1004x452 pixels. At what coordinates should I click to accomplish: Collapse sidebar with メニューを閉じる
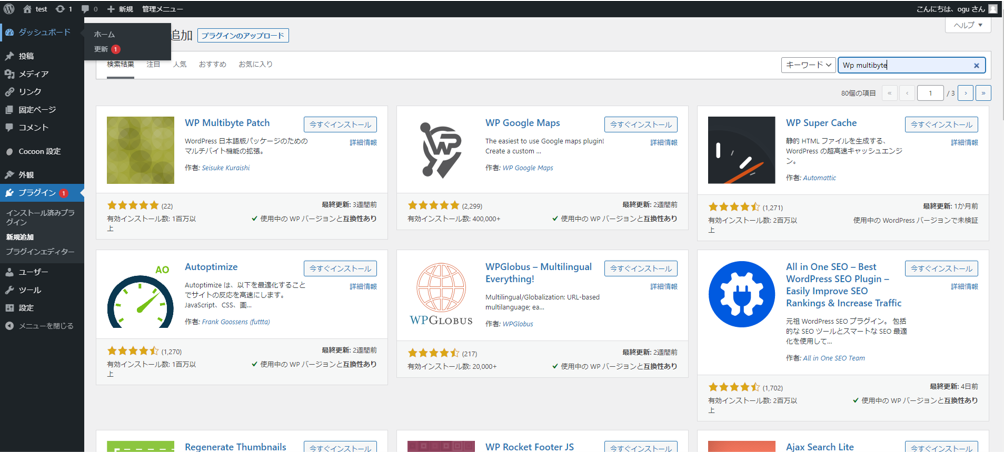pos(42,326)
